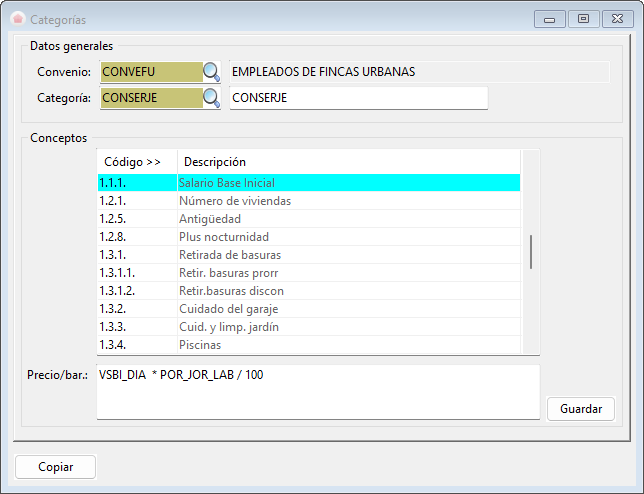Click the Convenio code field CONVEFU
The image size is (644, 494).
coord(151,72)
